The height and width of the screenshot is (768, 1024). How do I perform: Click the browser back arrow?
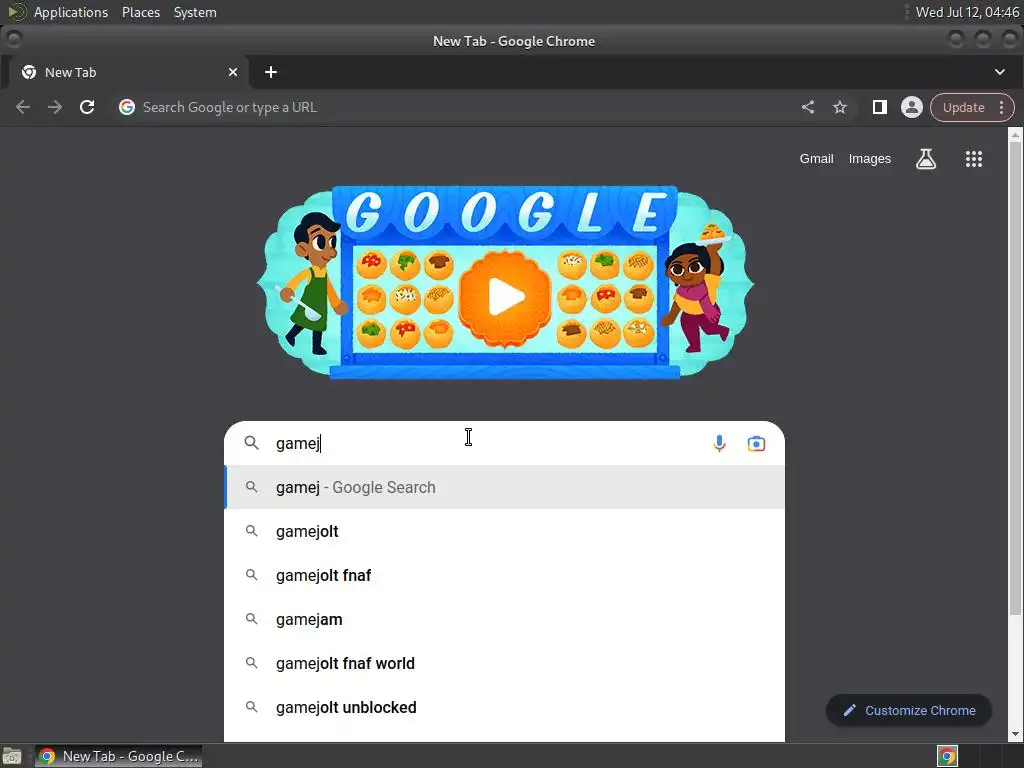pos(23,107)
